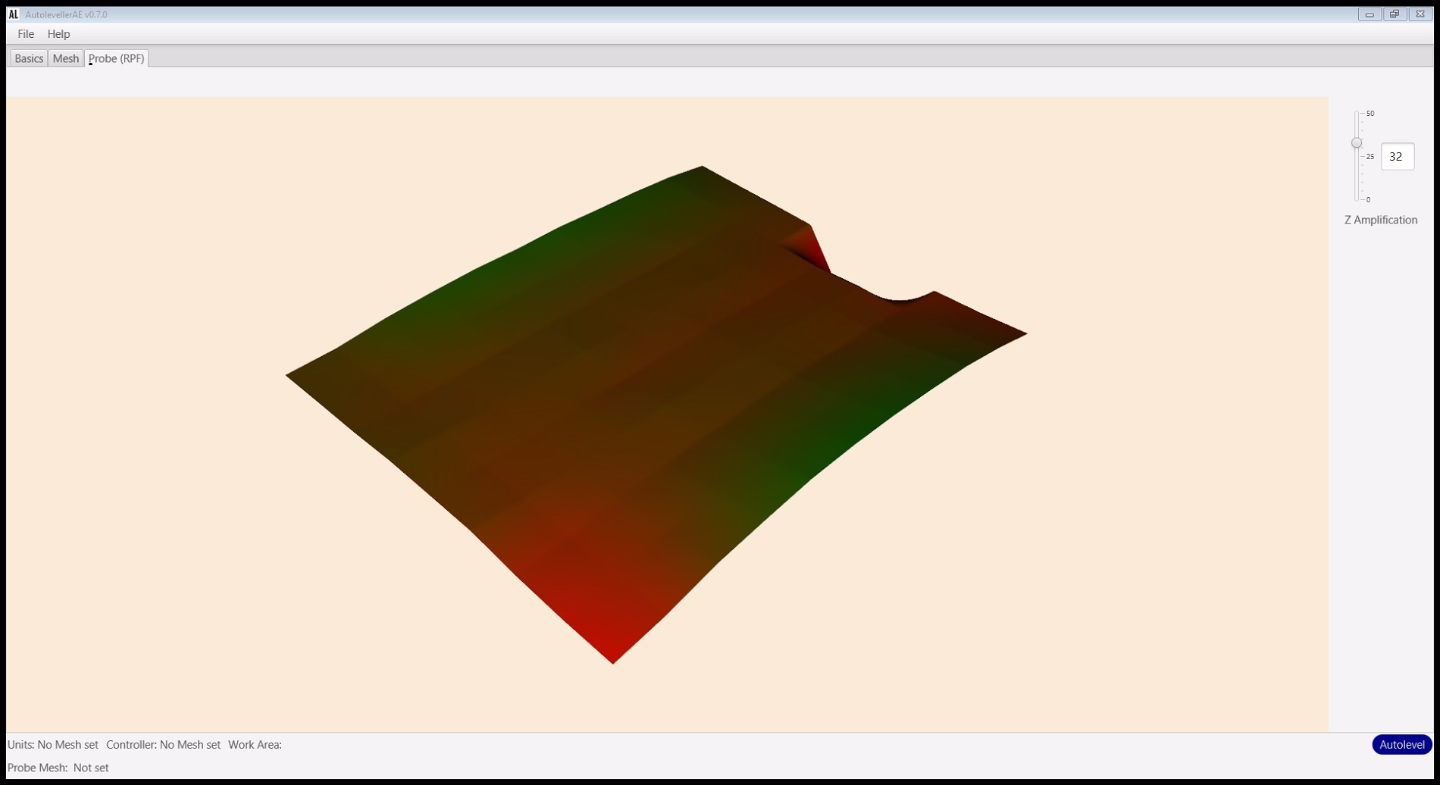Click the Z Amplification value field showing 32
This screenshot has height=785, width=1440.
[x=1397, y=157]
